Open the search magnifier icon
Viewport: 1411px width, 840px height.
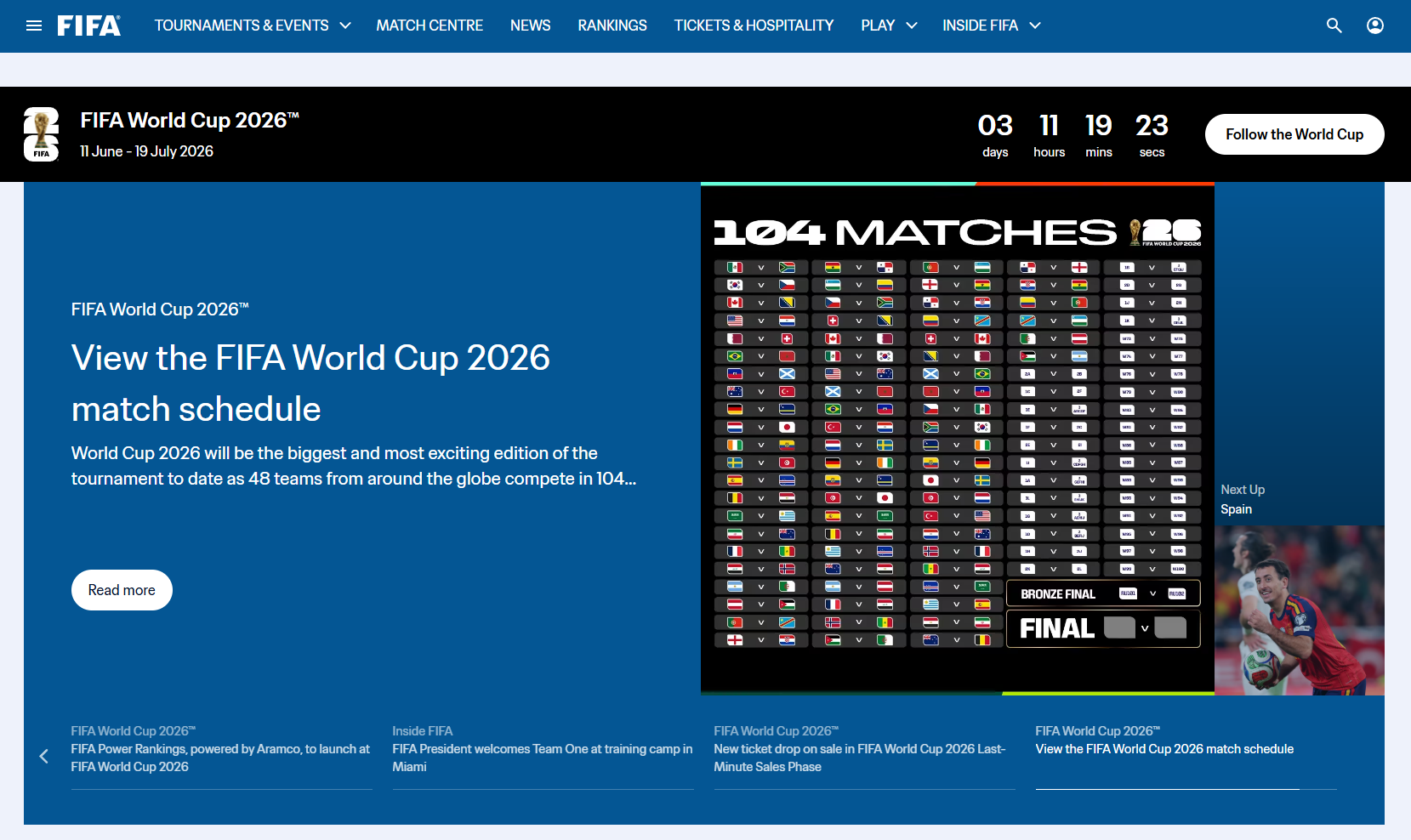click(x=1334, y=26)
